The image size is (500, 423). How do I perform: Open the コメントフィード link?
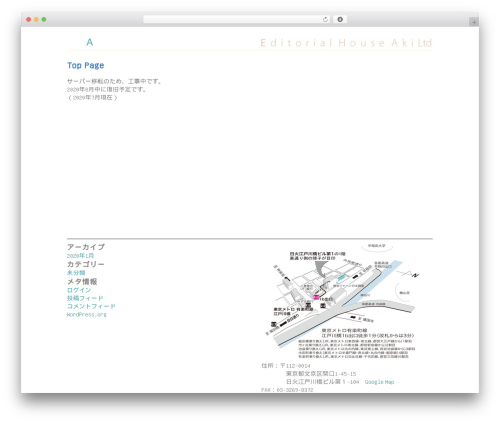pos(91,306)
